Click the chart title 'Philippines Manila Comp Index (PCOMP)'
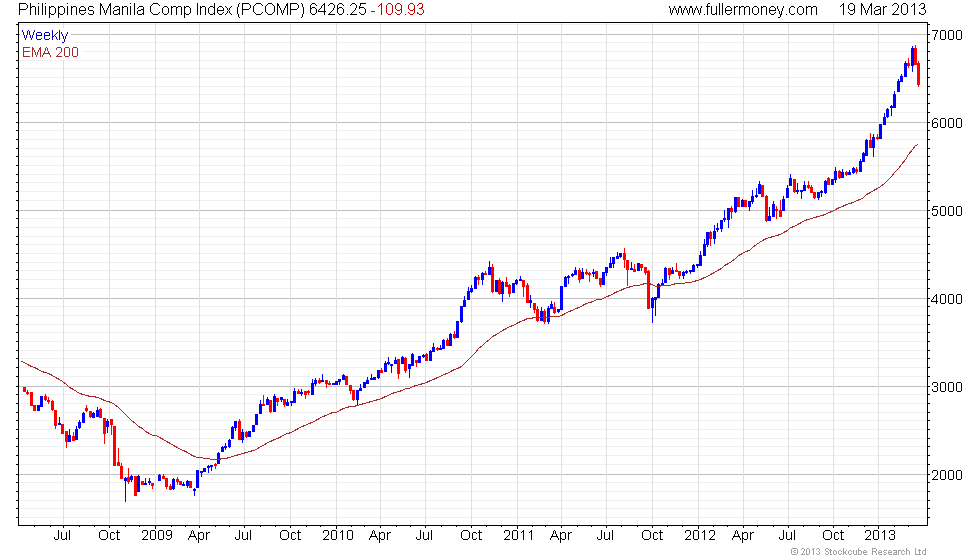Screen dimensions: 980x560 pyautogui.click(x=161, y=9)
